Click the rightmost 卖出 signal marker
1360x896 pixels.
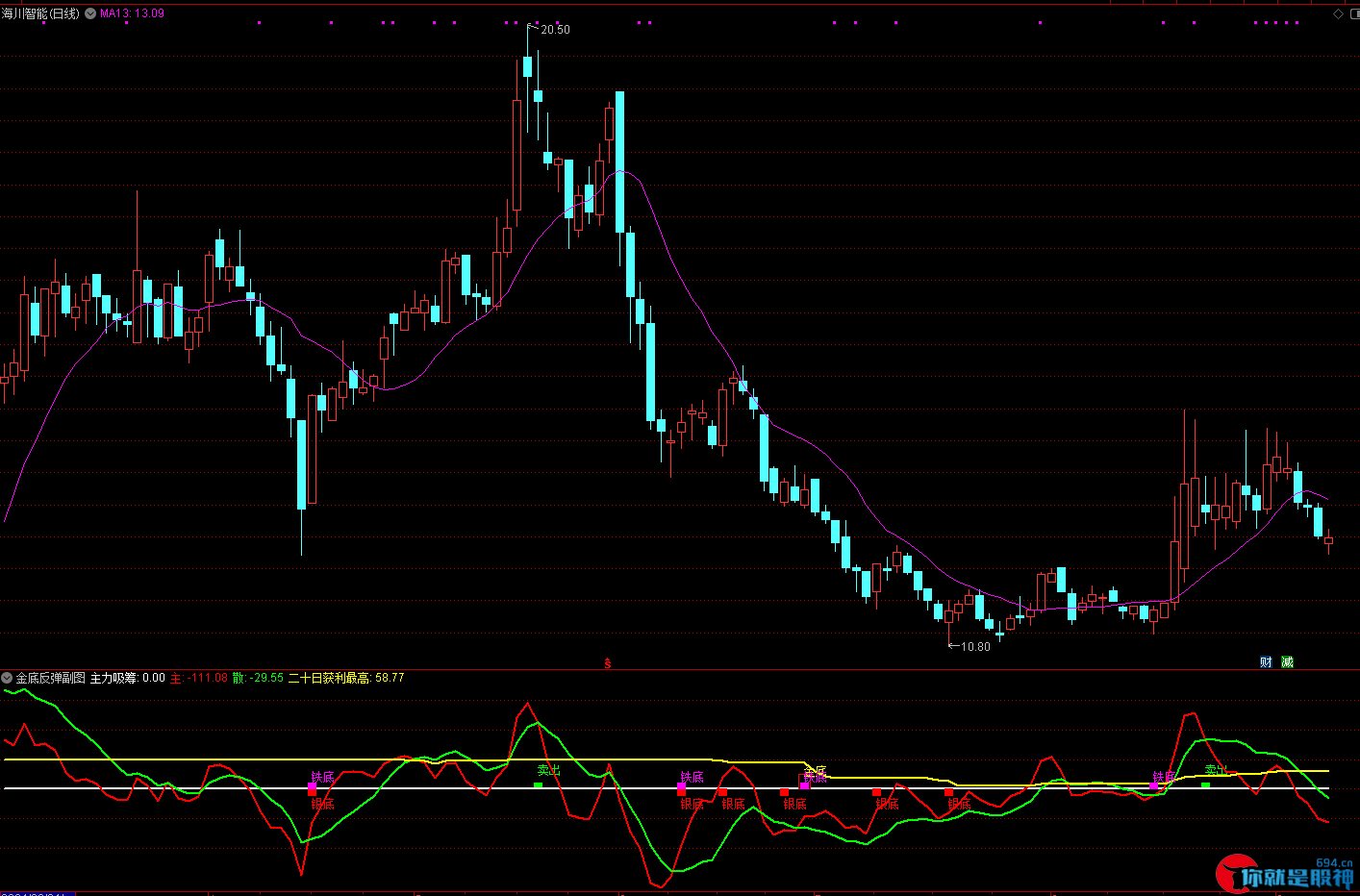coord(1205,785)
